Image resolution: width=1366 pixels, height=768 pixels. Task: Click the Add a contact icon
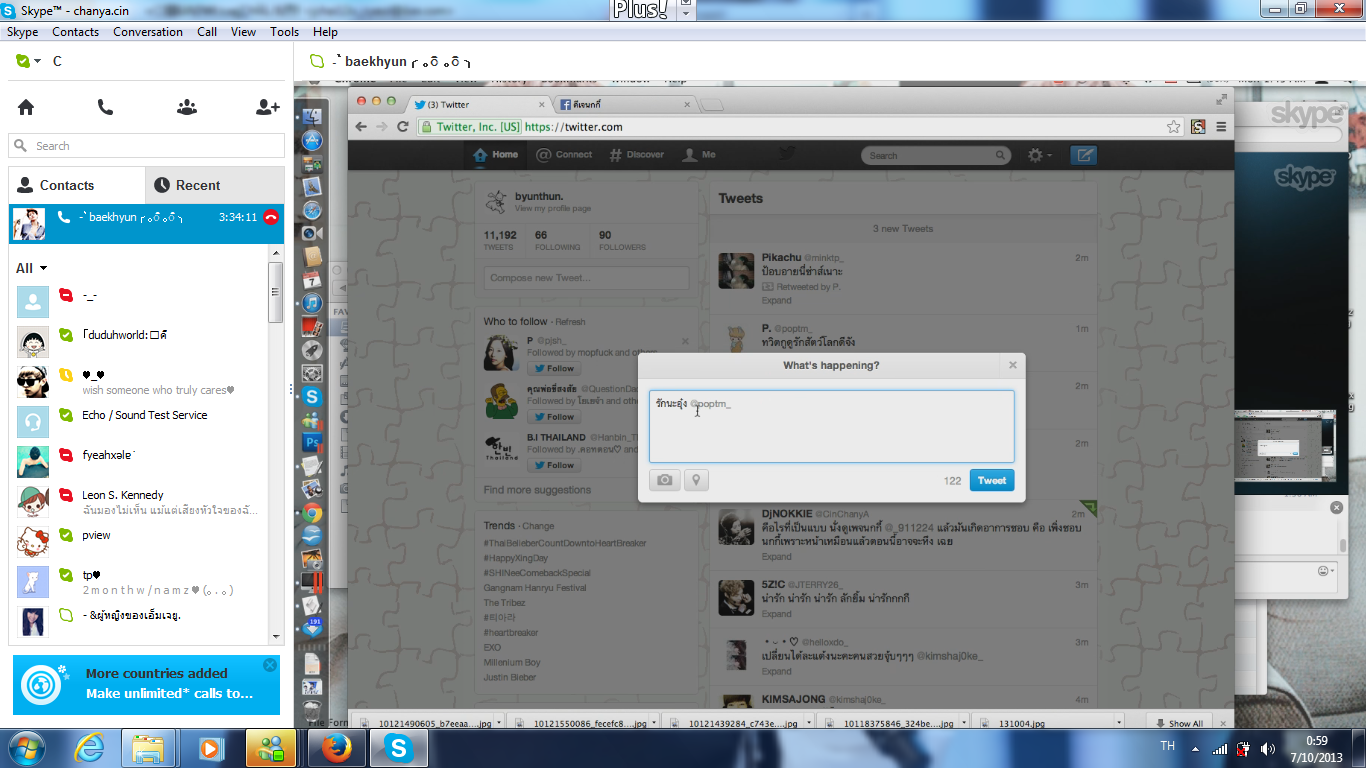[268, 107]
